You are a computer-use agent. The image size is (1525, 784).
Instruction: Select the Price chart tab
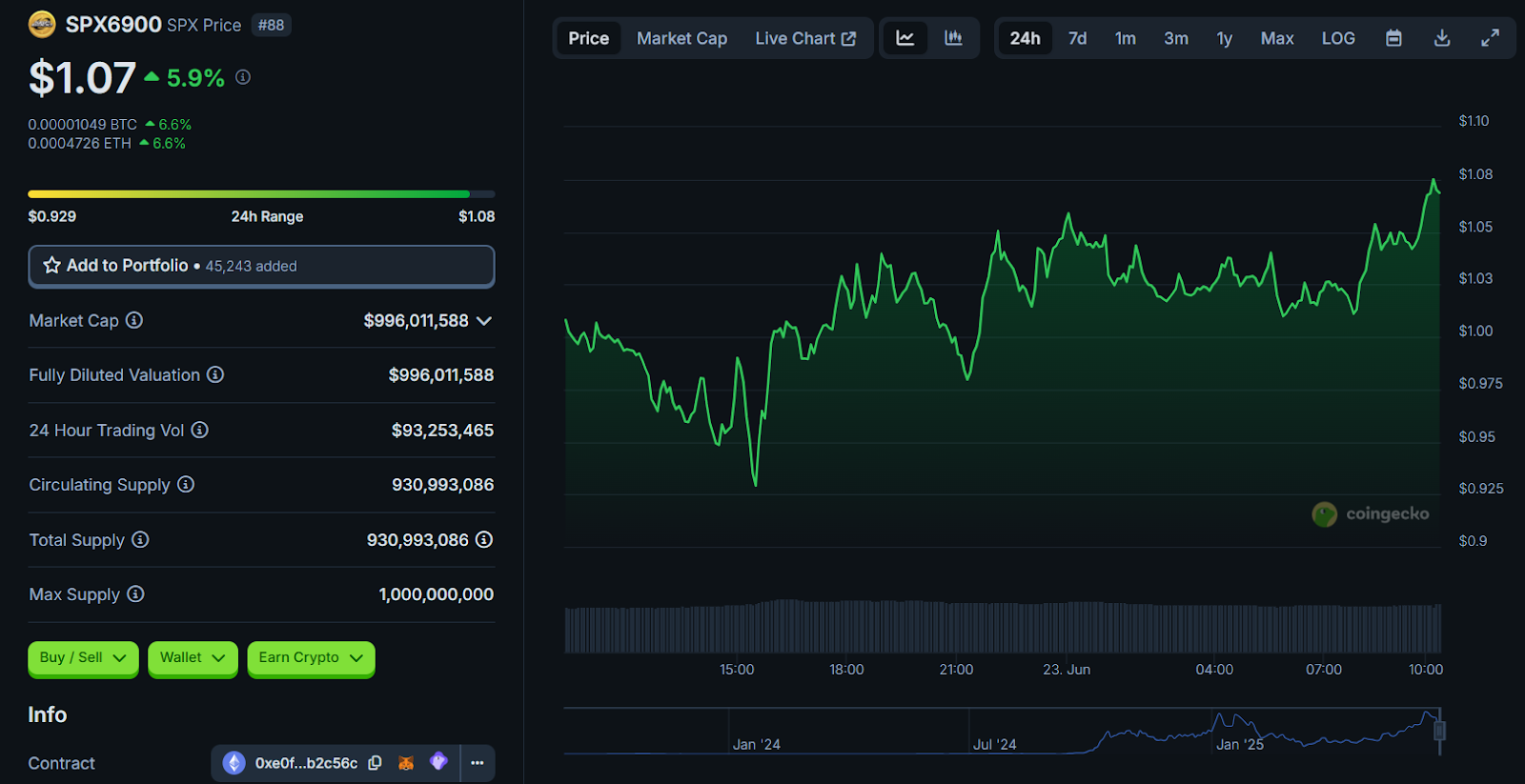coord(589,38)
